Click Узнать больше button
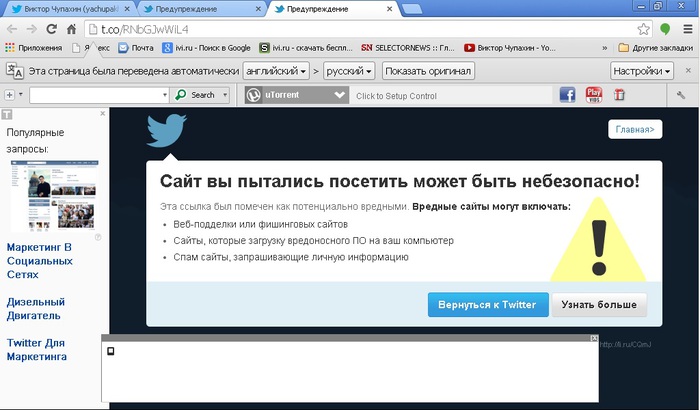 [599, 305]
